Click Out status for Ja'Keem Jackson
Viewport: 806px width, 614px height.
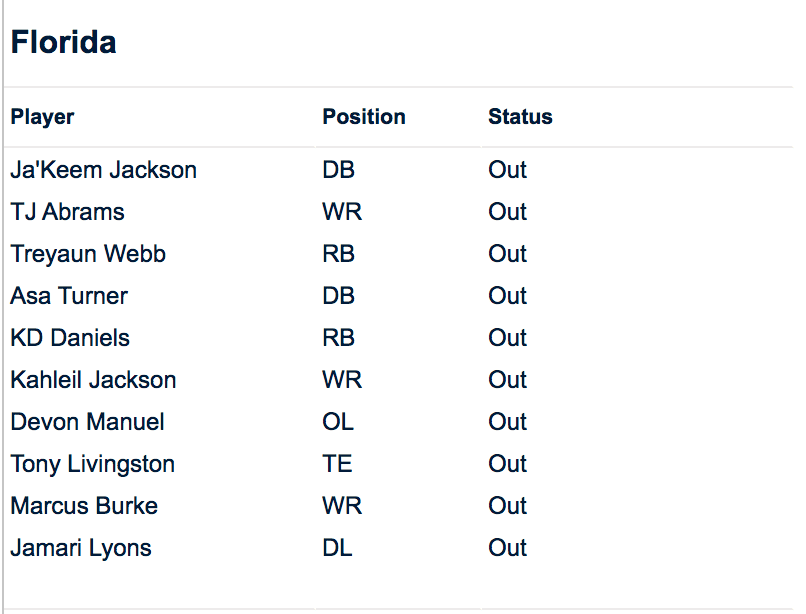[x=507, y=170]
